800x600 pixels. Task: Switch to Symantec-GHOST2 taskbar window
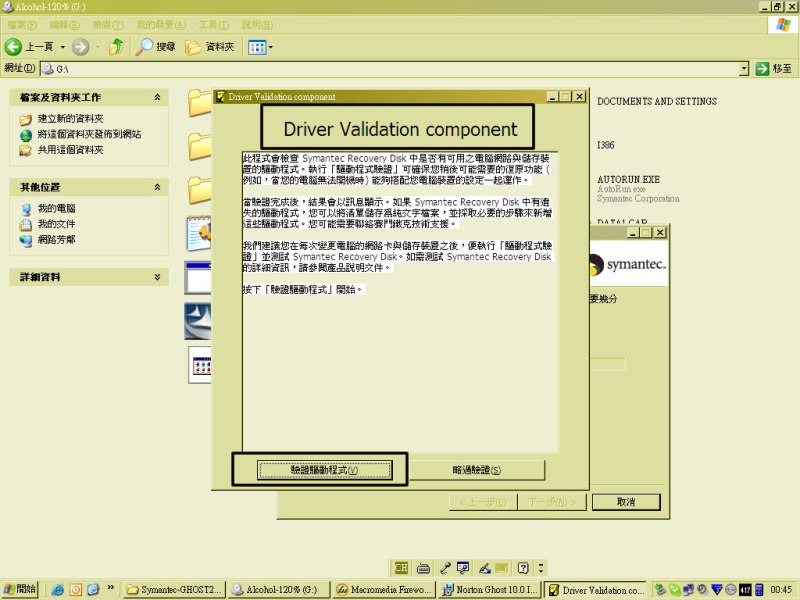click(174, 590)
